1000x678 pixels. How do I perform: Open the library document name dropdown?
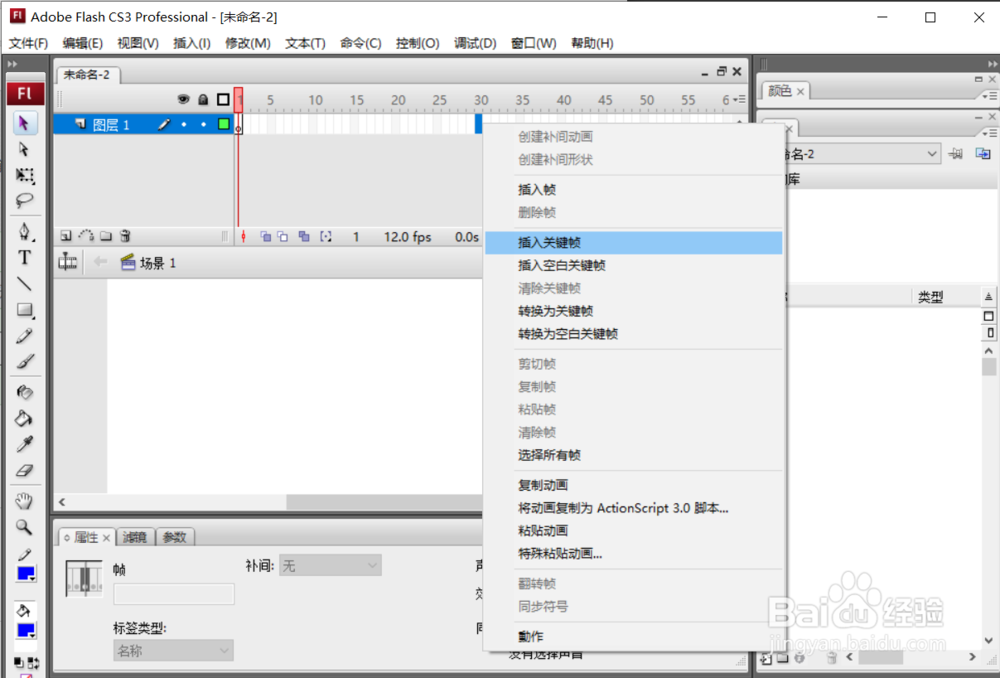tap(863, 154)
